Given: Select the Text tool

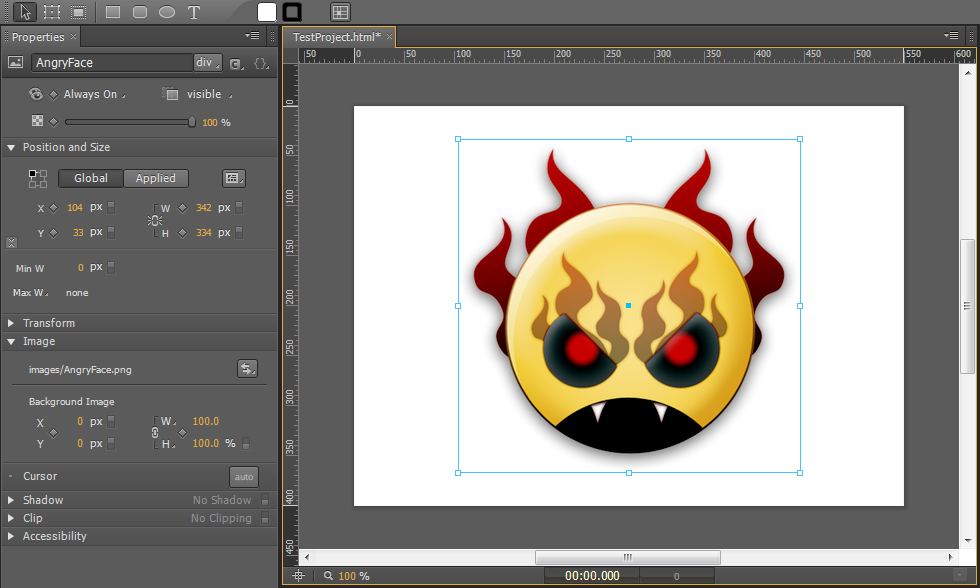Looking at the screenshot, I should click(194, 12).
